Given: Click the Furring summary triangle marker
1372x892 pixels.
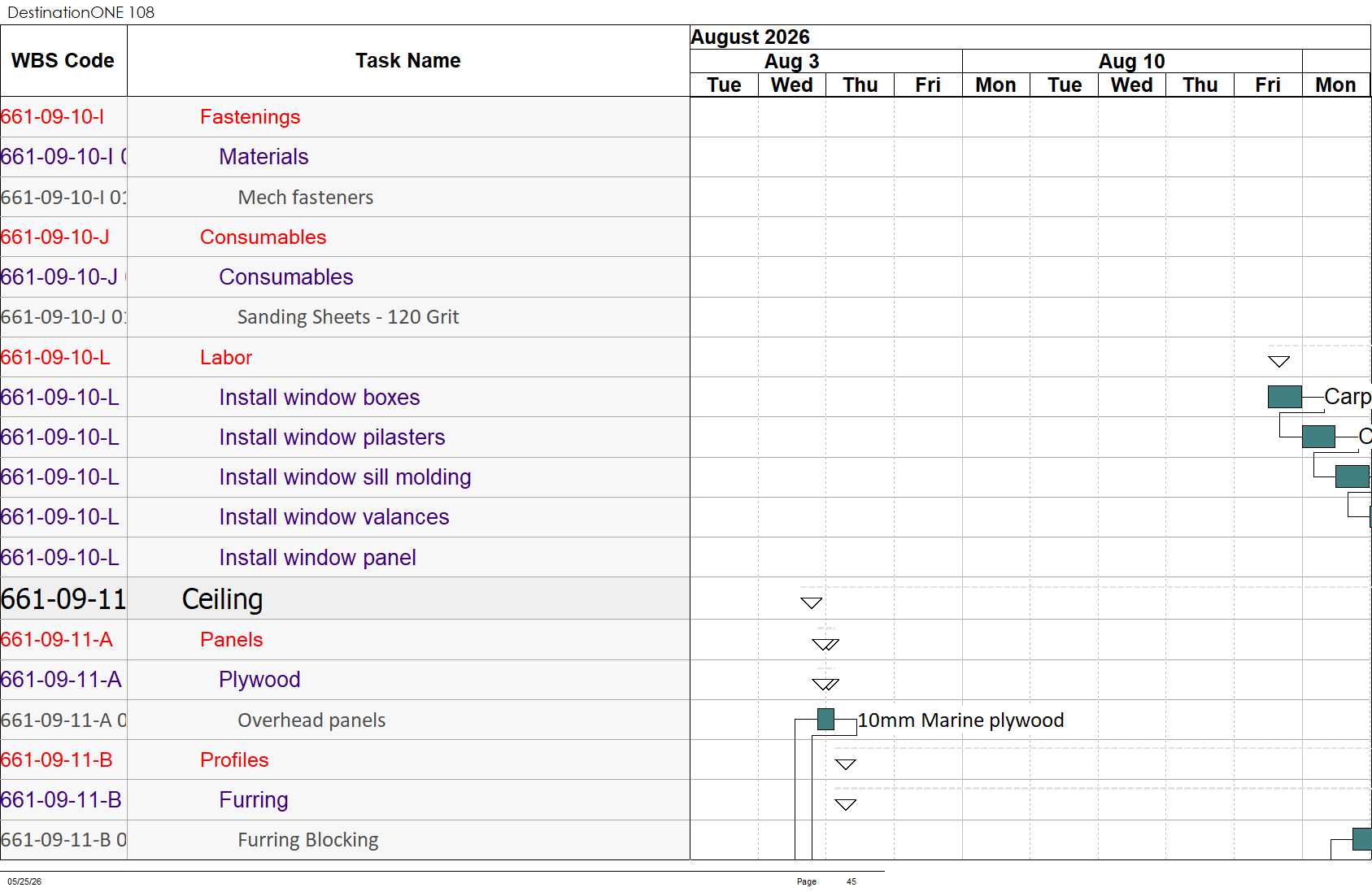Looking at the screenshot, I should (x=846, y=805).
